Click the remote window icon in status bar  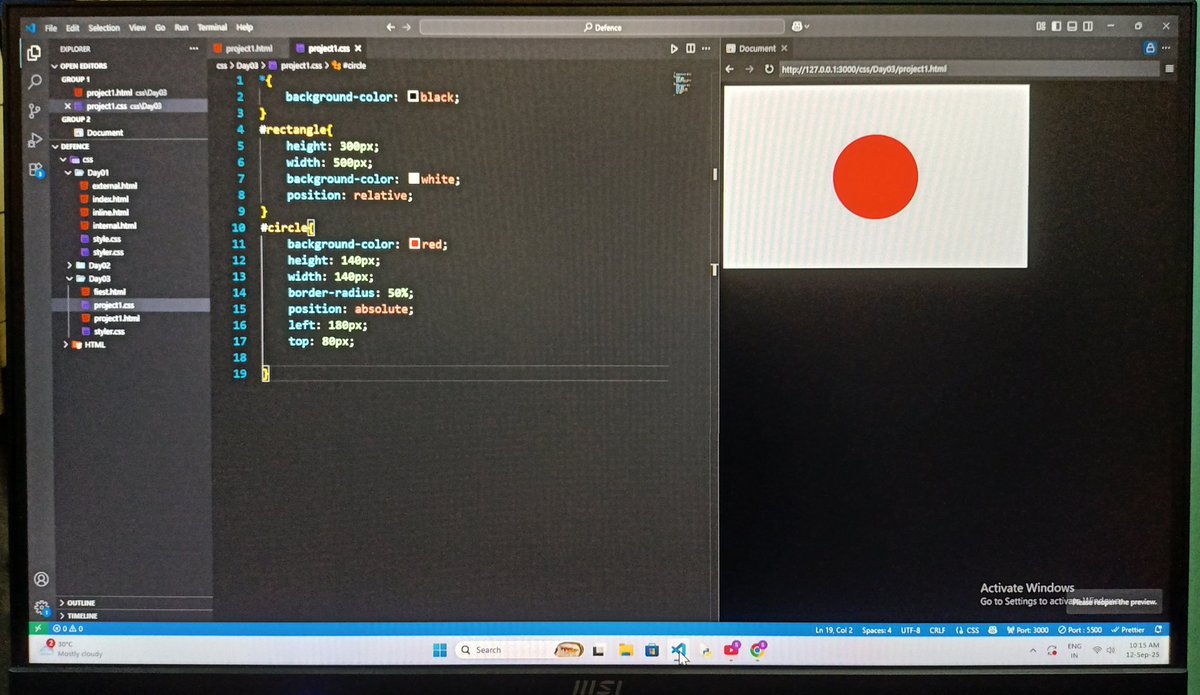pos(38,629)
